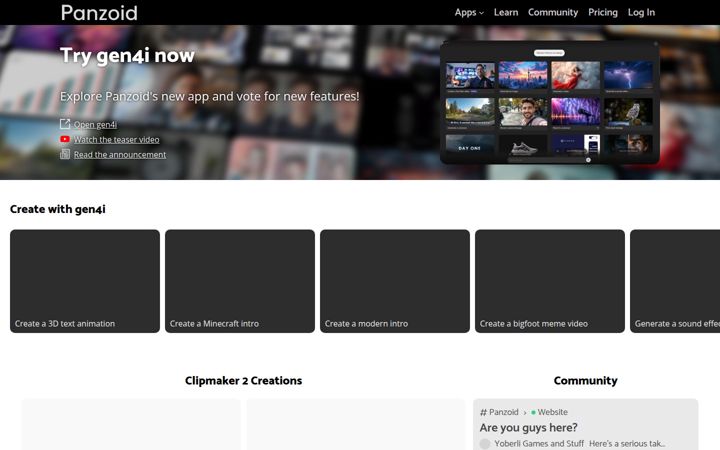Click the Panzoid logo
The width and height of the screenshot is (720, 450).
point(99,12)
